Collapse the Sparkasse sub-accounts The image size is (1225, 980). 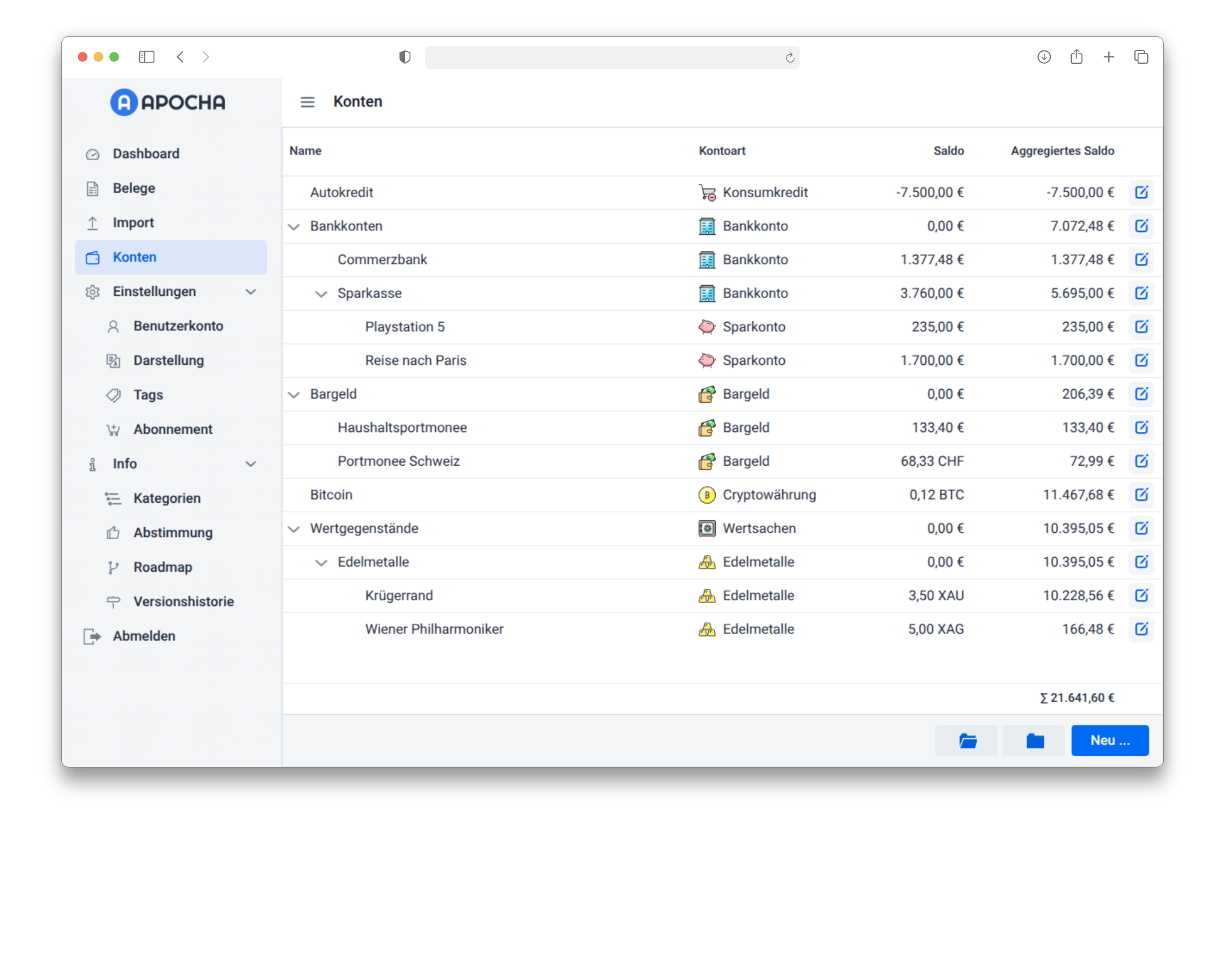click(x=322, y=293)
